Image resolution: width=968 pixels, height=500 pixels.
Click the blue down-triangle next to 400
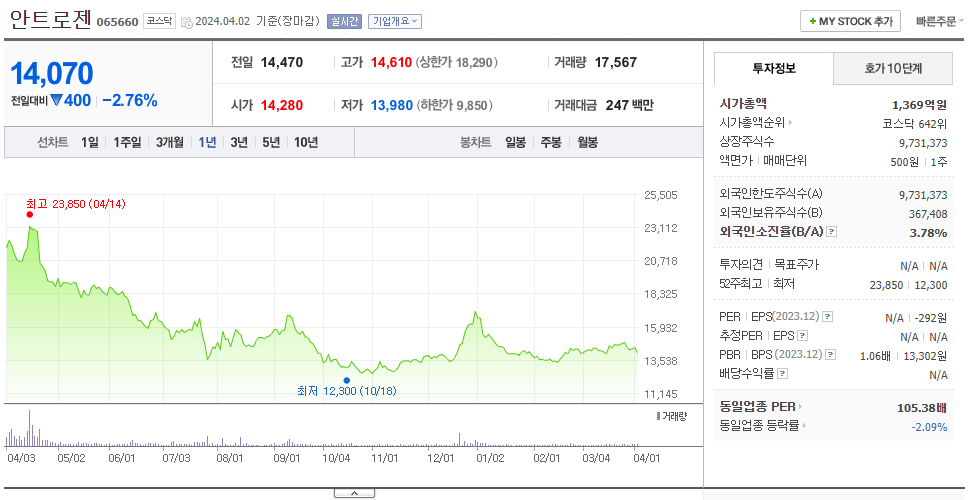(56, 100)
